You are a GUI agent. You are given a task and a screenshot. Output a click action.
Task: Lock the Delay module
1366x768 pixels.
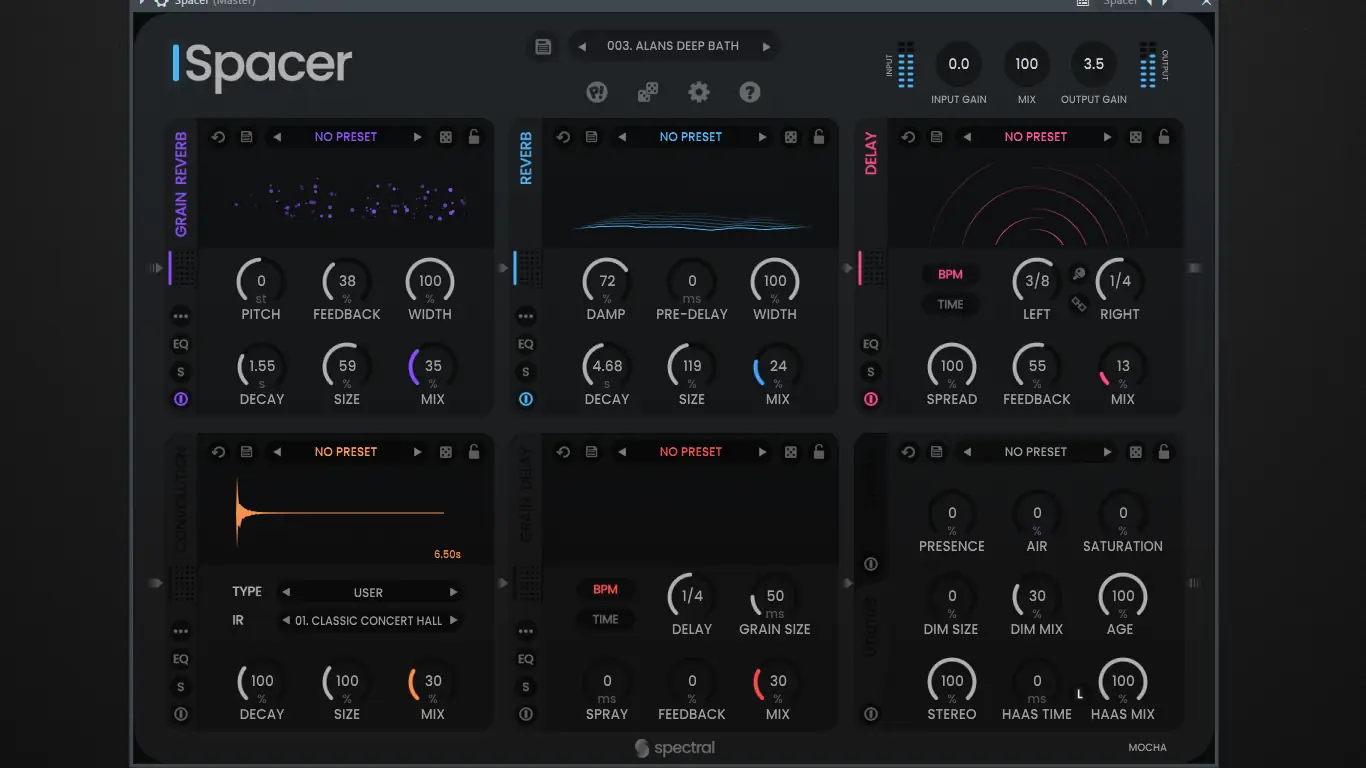coord(1164,137)
